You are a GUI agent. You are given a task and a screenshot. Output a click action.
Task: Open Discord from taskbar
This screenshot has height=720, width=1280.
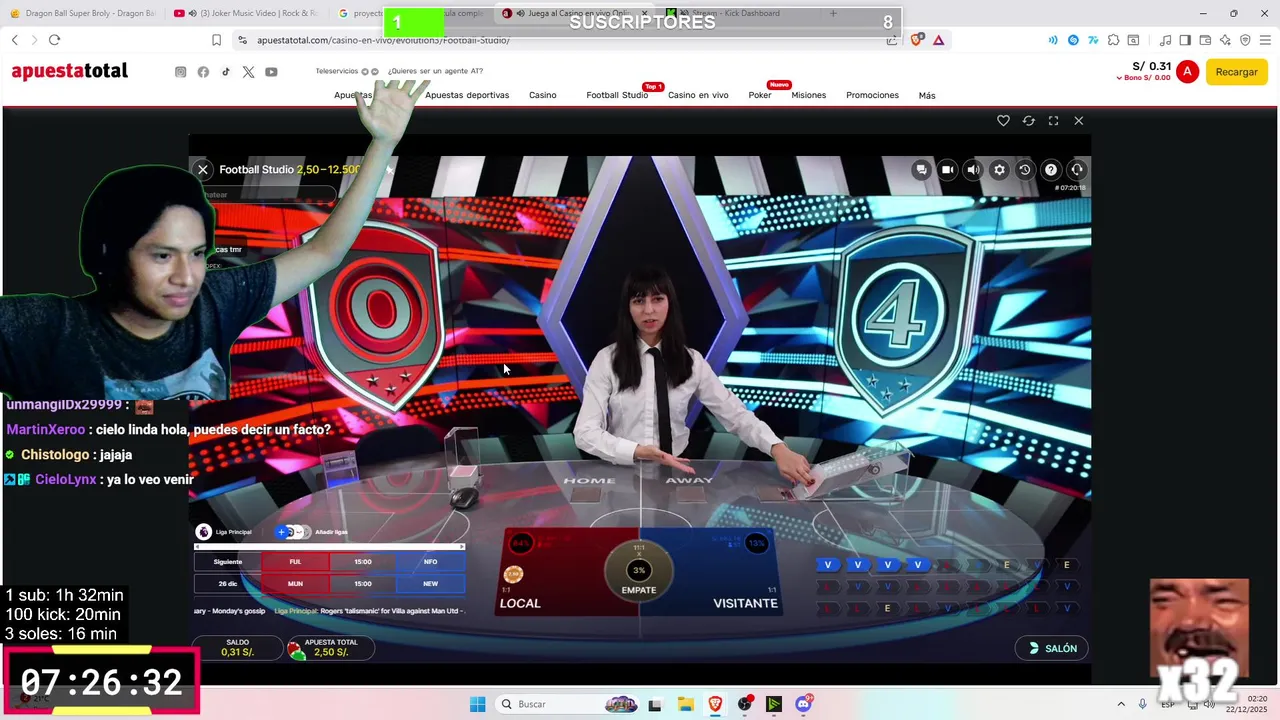(x=803, y=704)
